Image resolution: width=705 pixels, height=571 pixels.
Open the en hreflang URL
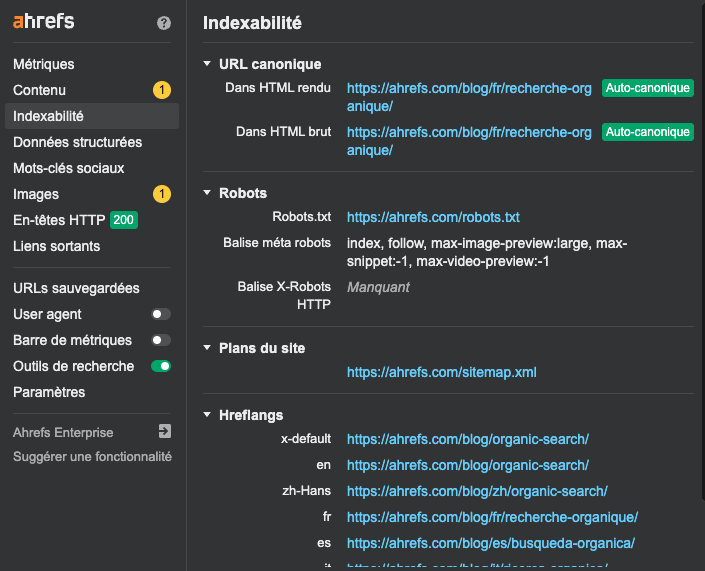click(x=468, y=465)
